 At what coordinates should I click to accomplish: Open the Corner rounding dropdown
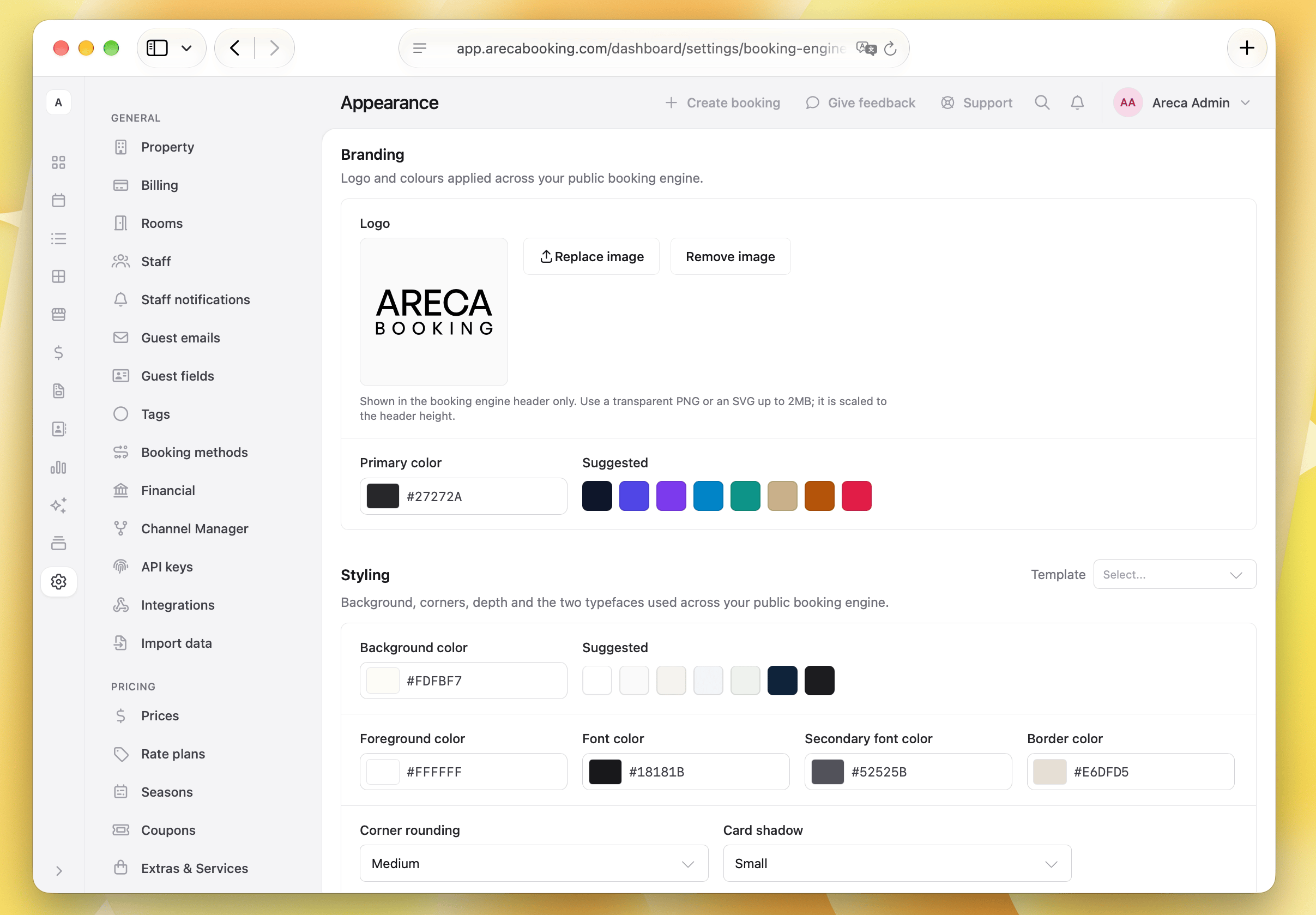534,863
